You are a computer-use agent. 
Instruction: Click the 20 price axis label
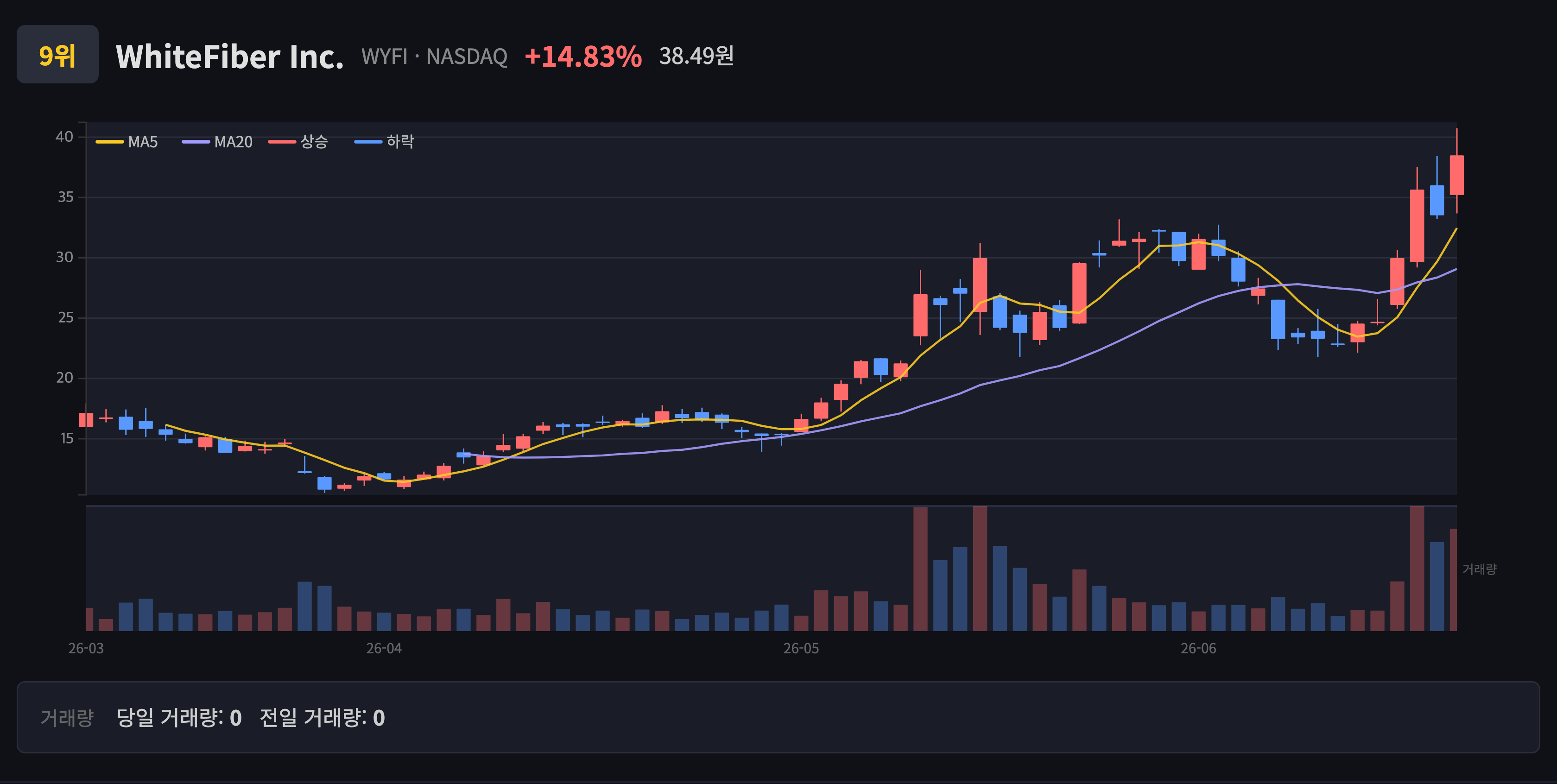65,378
